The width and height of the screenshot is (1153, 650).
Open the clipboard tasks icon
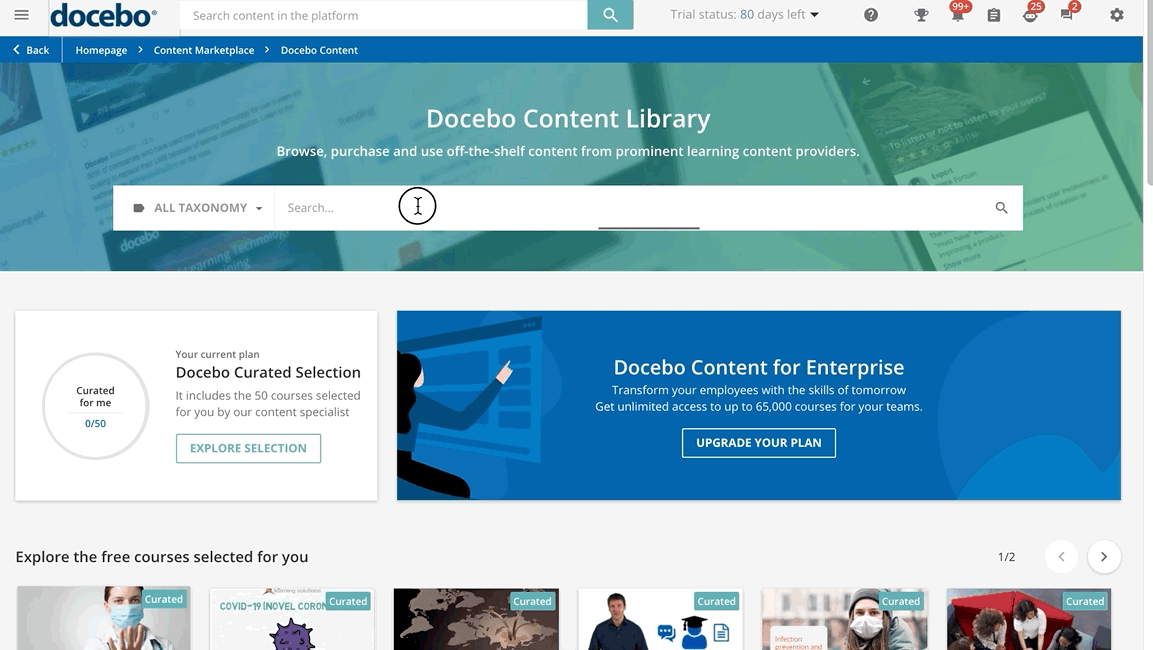click(x=993, y=15)
